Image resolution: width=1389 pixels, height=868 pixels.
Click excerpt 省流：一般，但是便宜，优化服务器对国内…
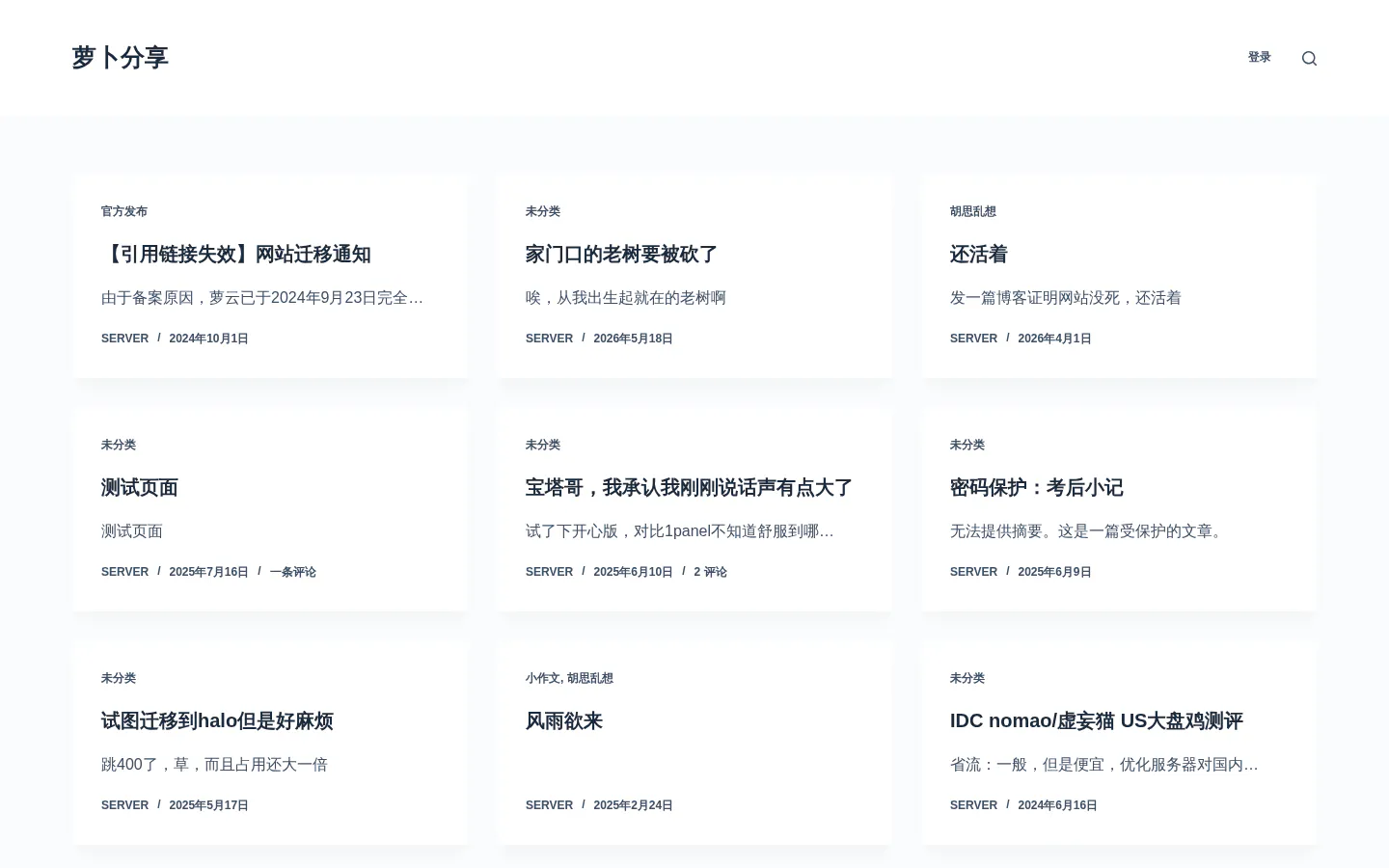pos(1104,765)
